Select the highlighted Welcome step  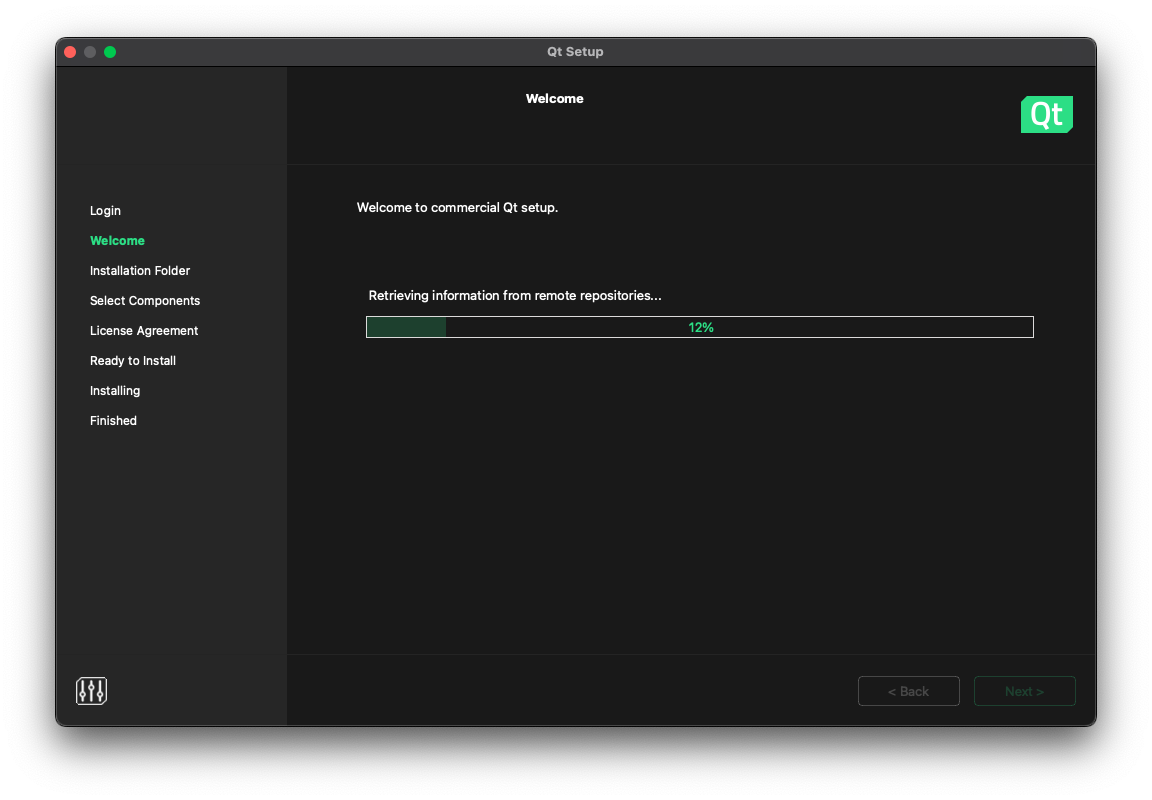click(x=117, y=241)
